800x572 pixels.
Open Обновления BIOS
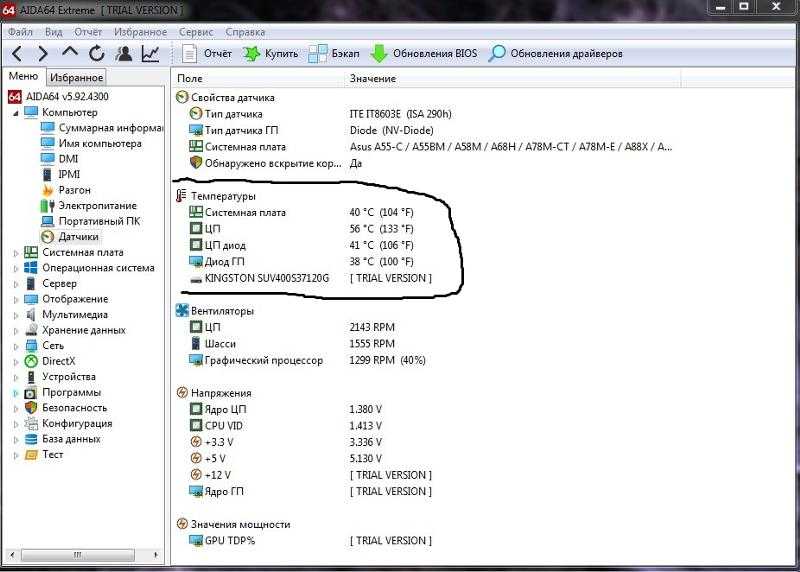(424, 53)
